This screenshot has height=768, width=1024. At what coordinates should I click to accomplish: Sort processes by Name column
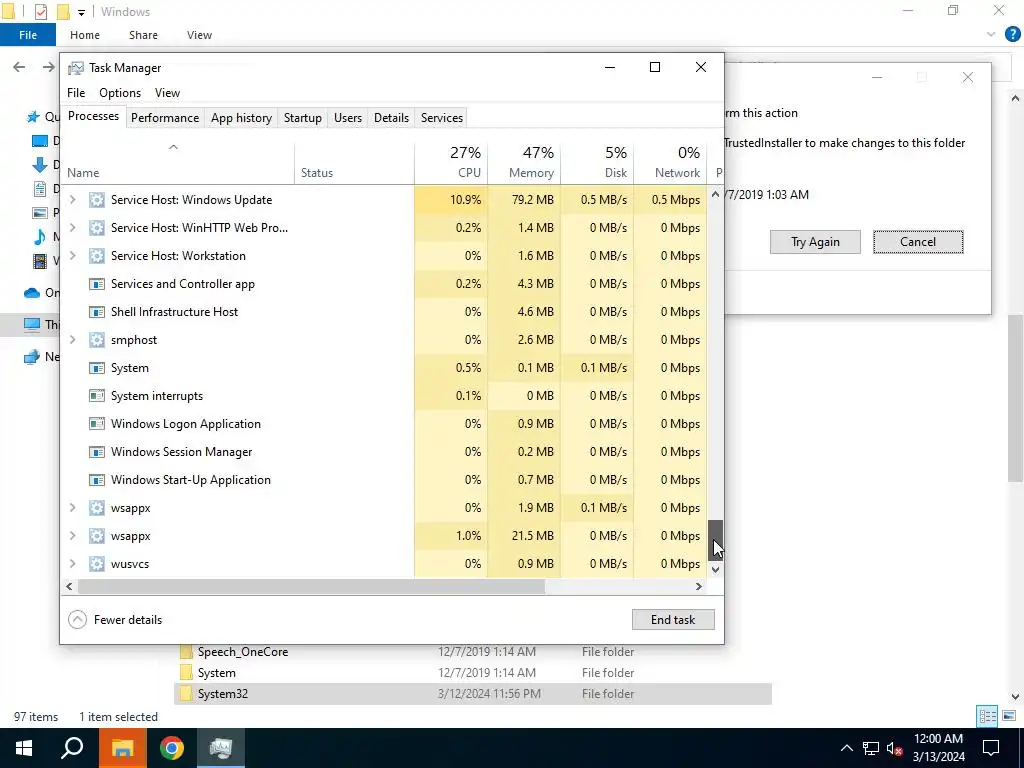tap(178, 162)
